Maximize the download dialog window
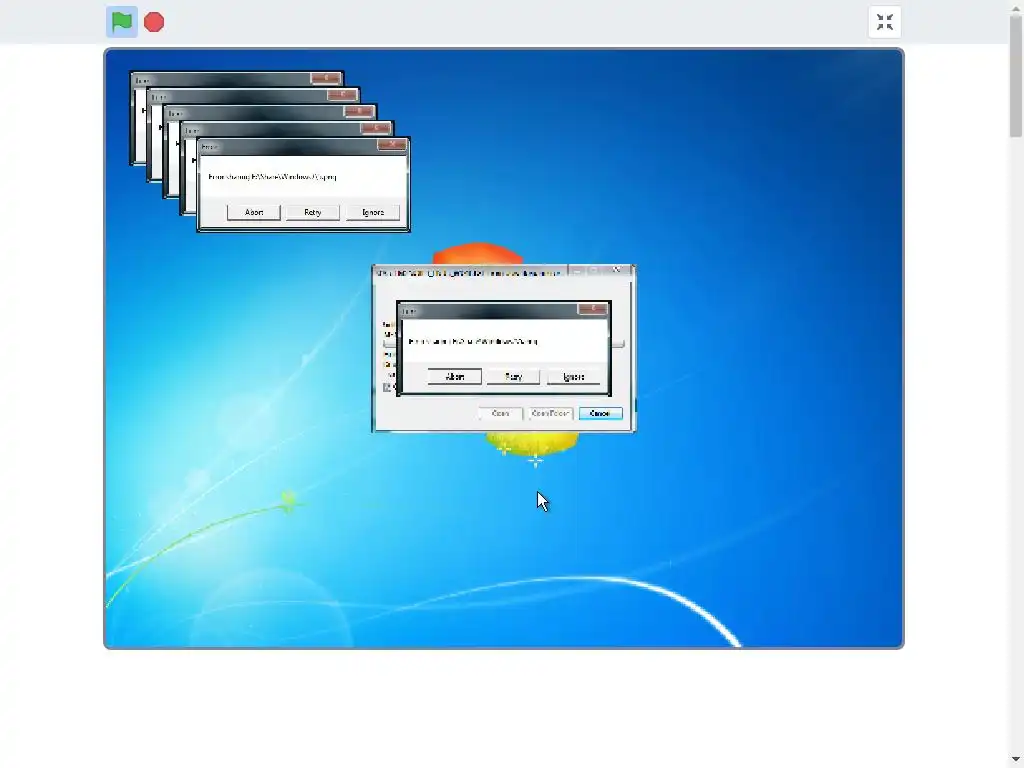Viewport: 1024px width, 768px height. click(x=594, y=270)
